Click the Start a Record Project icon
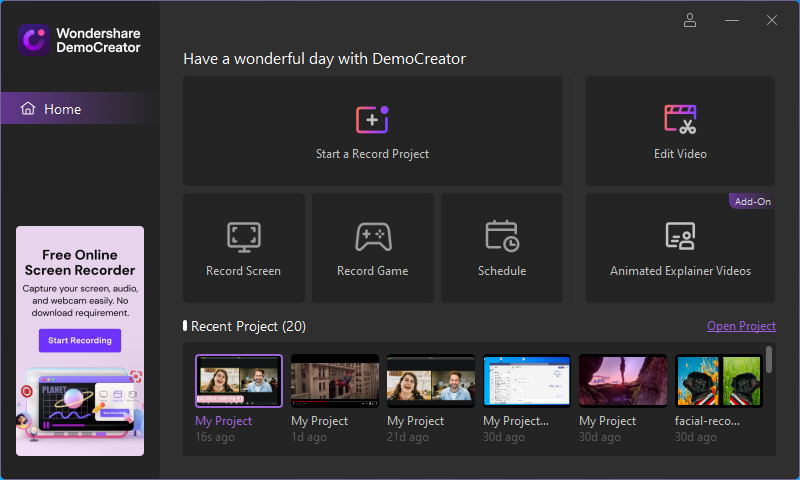The image size is (800, 480). (x=372, y=120)
